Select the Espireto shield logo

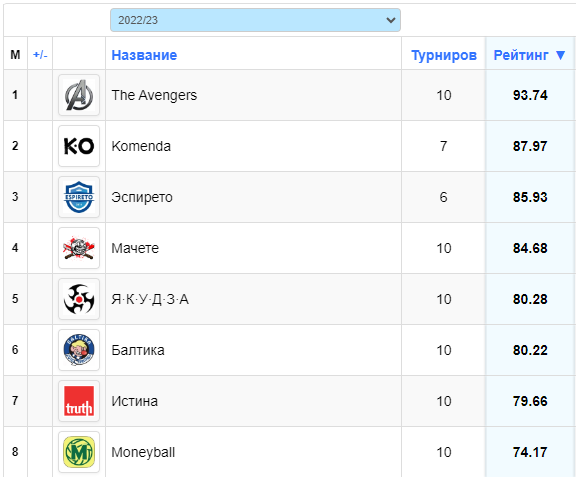pyautogui.click(x=79, y=197)
